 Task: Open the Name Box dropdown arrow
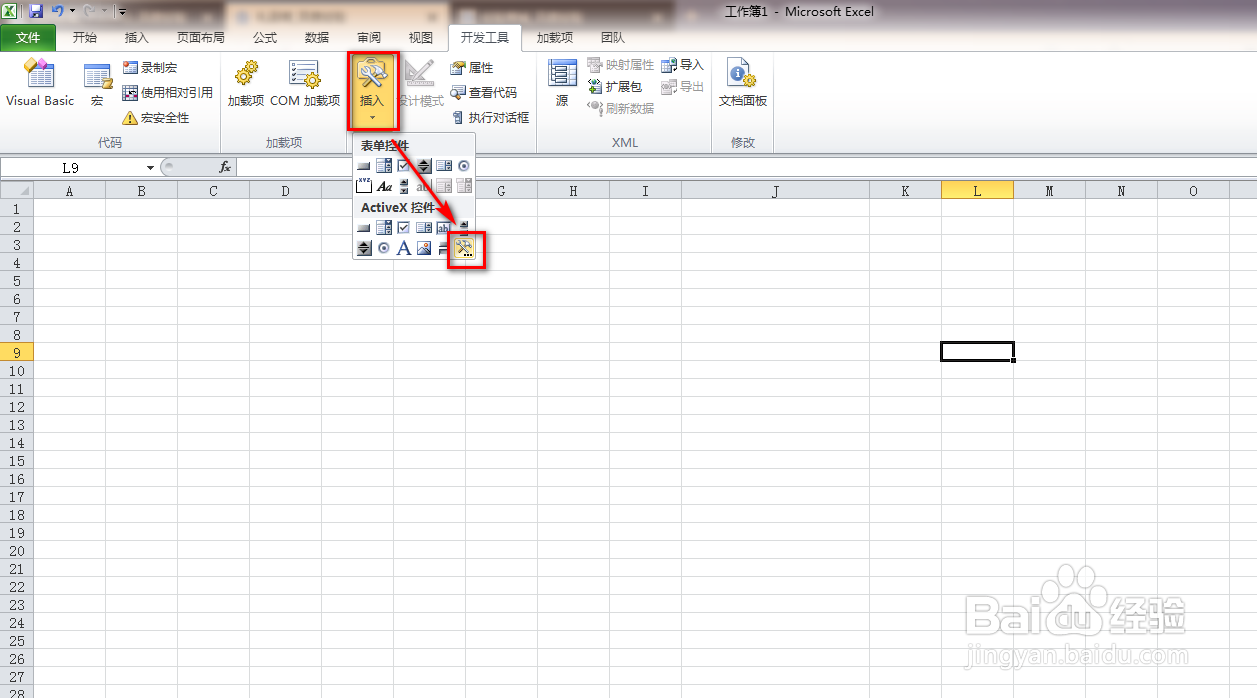[150, 167]
